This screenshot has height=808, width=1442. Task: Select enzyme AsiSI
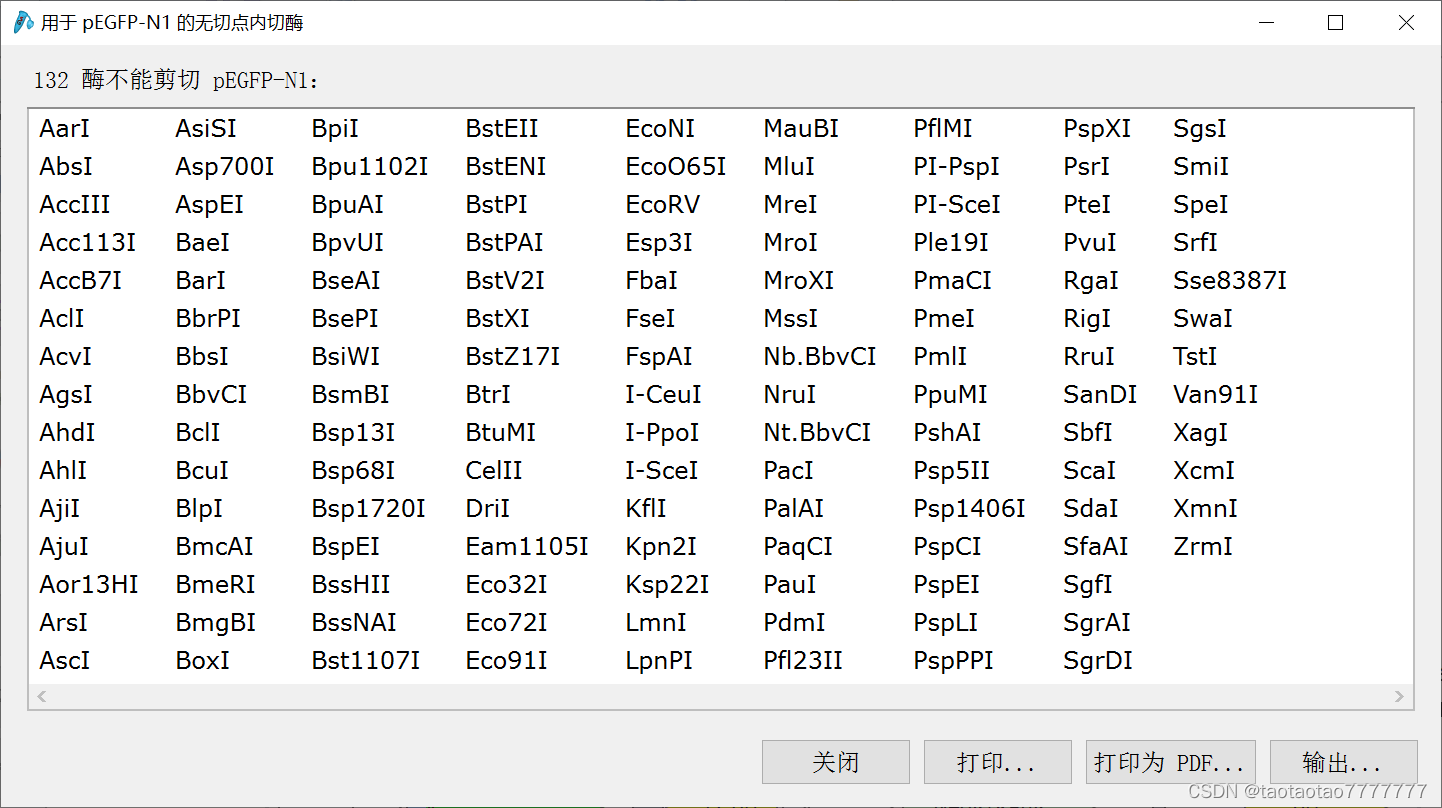click(206, 129)
